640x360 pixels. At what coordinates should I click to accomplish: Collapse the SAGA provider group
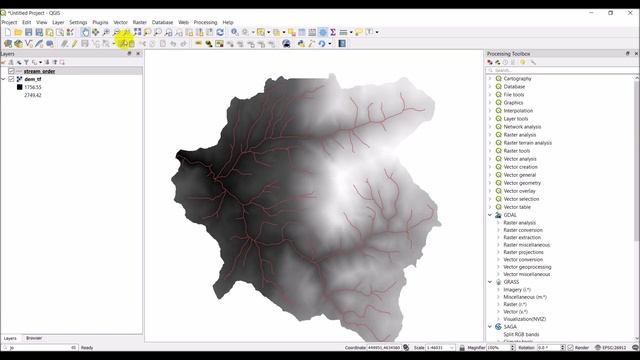[x=490, y=327]
